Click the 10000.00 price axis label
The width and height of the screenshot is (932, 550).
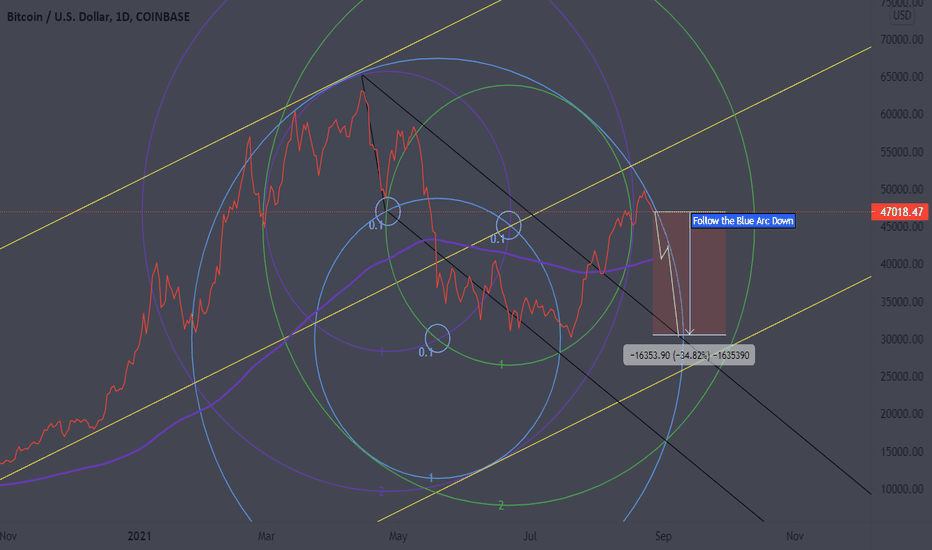pos(902,489)
